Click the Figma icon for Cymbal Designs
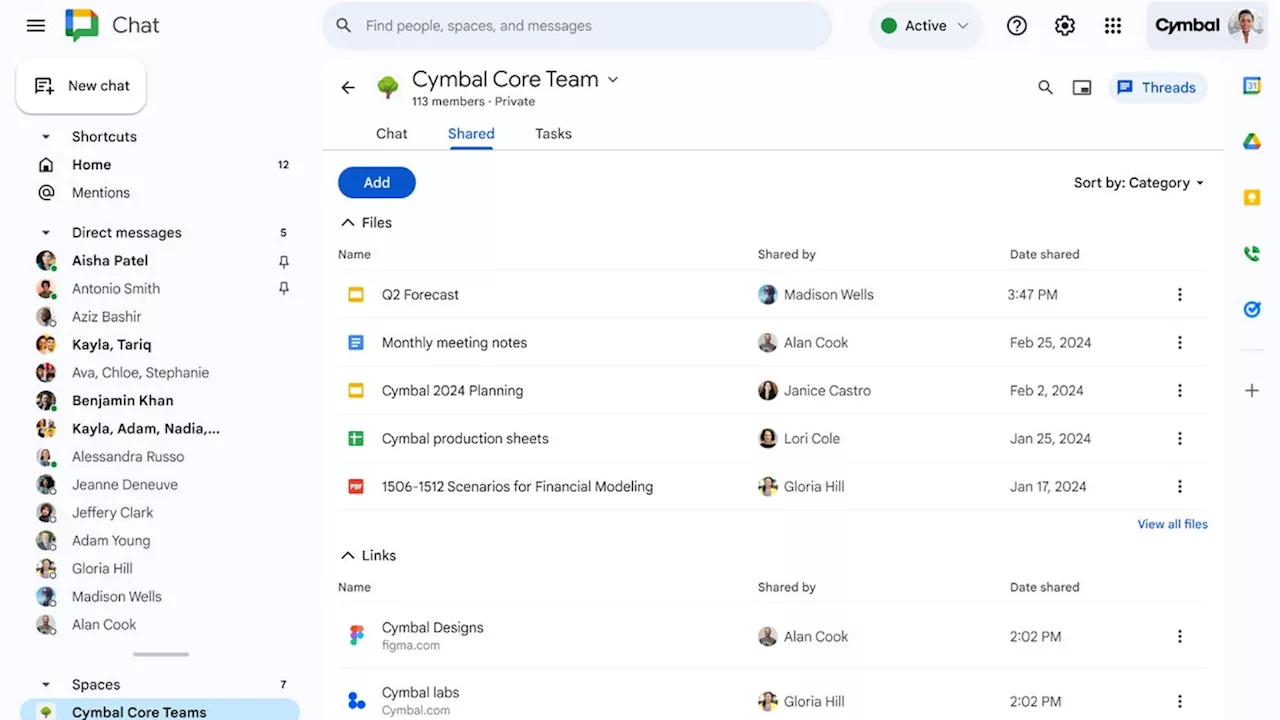Viewport: 1280px width, 720px height. click(356, 636)
